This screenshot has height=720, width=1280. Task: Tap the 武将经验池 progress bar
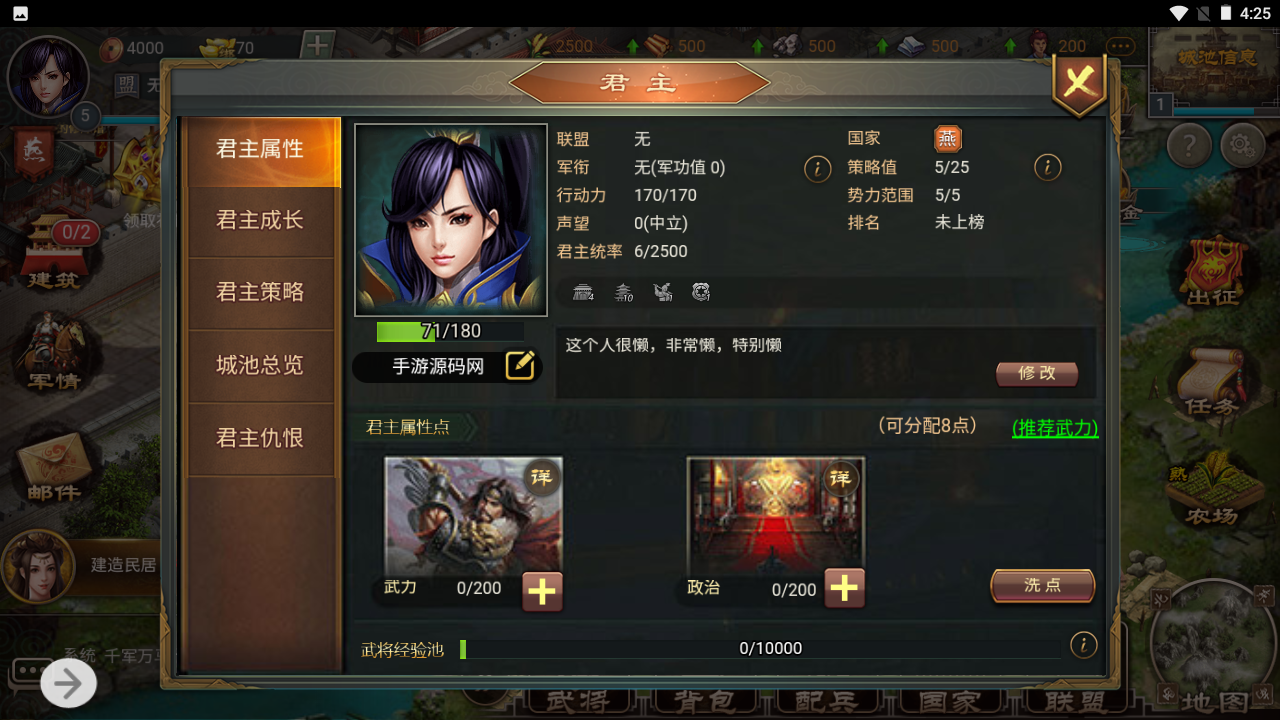coord(760,649)
